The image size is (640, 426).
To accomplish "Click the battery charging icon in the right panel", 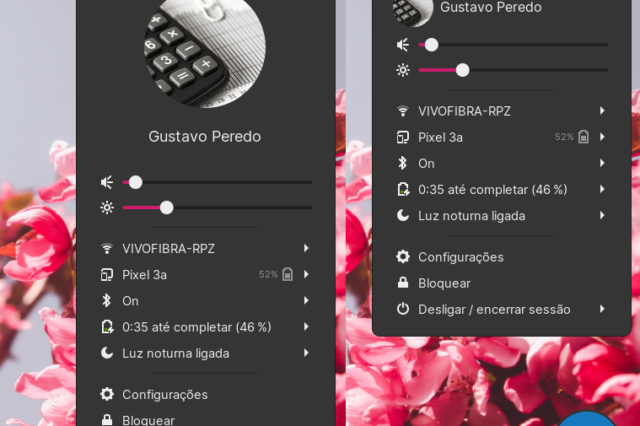I will pos(403,189).
